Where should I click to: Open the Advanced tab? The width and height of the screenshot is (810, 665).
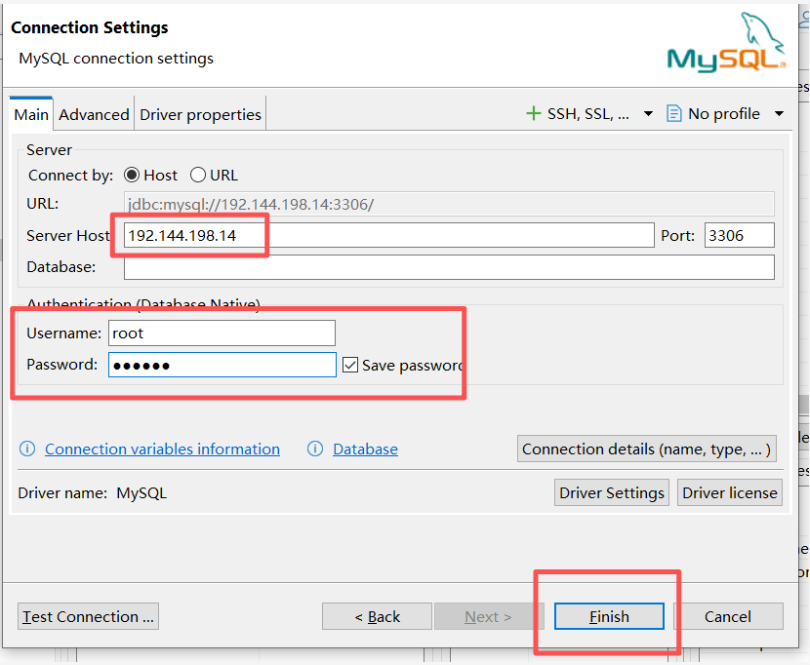[x=94, y=114]
